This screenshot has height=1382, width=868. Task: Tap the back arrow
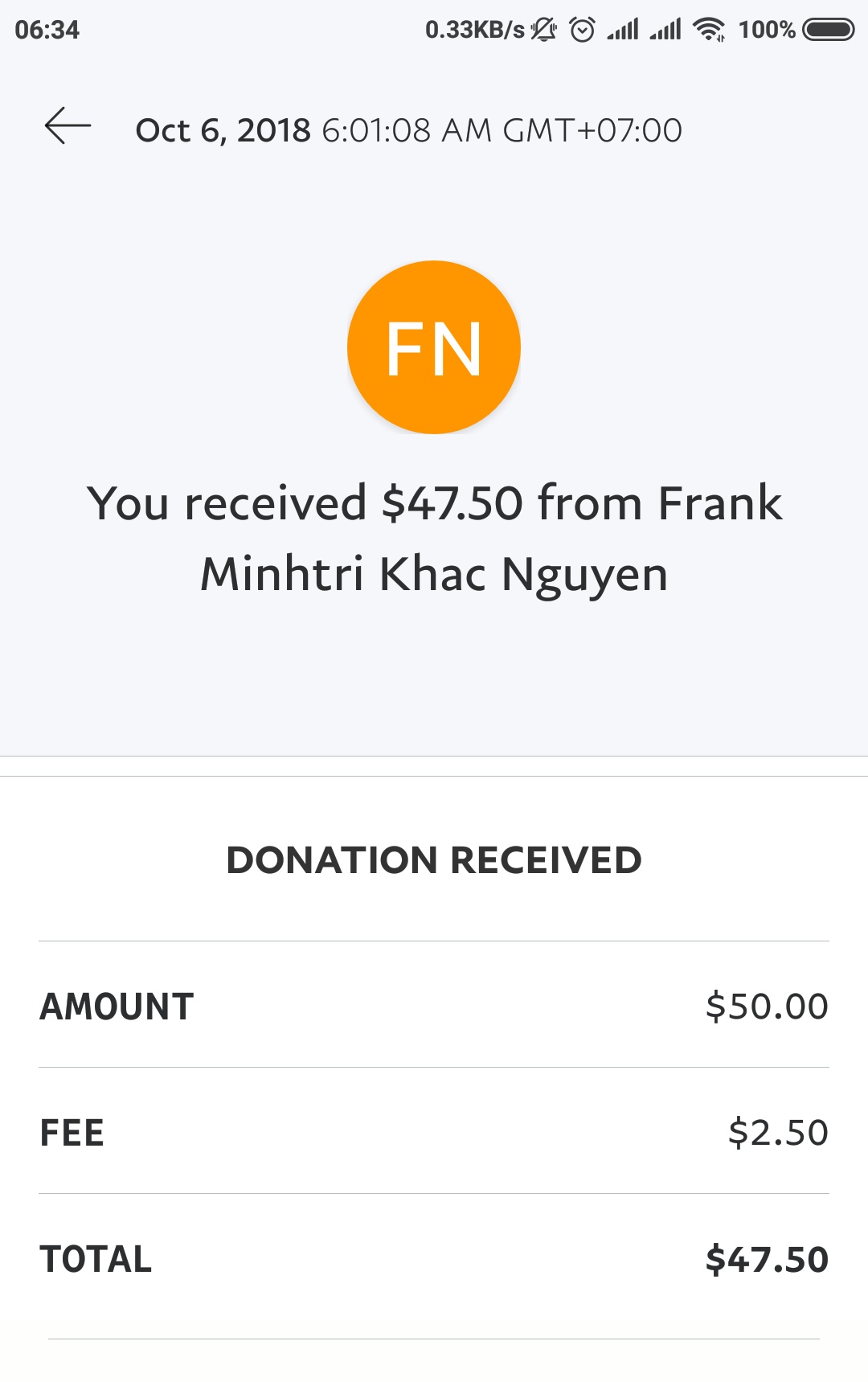[68, 127]
